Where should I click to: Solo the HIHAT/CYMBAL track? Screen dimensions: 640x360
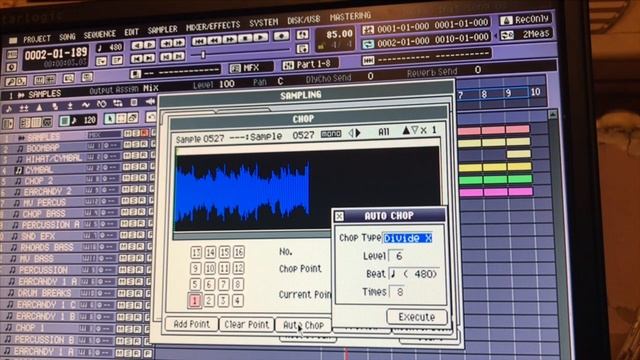(x=136, y=156)
